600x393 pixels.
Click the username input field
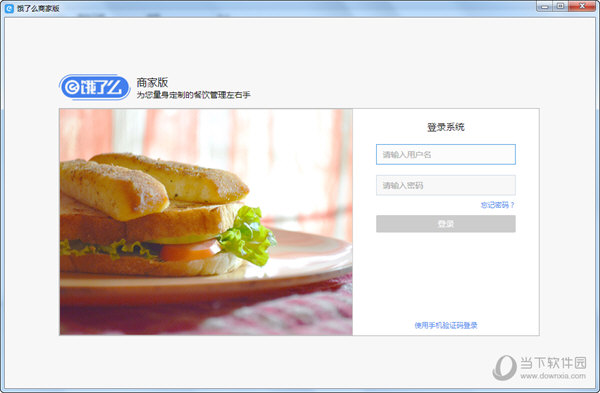(x=446, y=155)
